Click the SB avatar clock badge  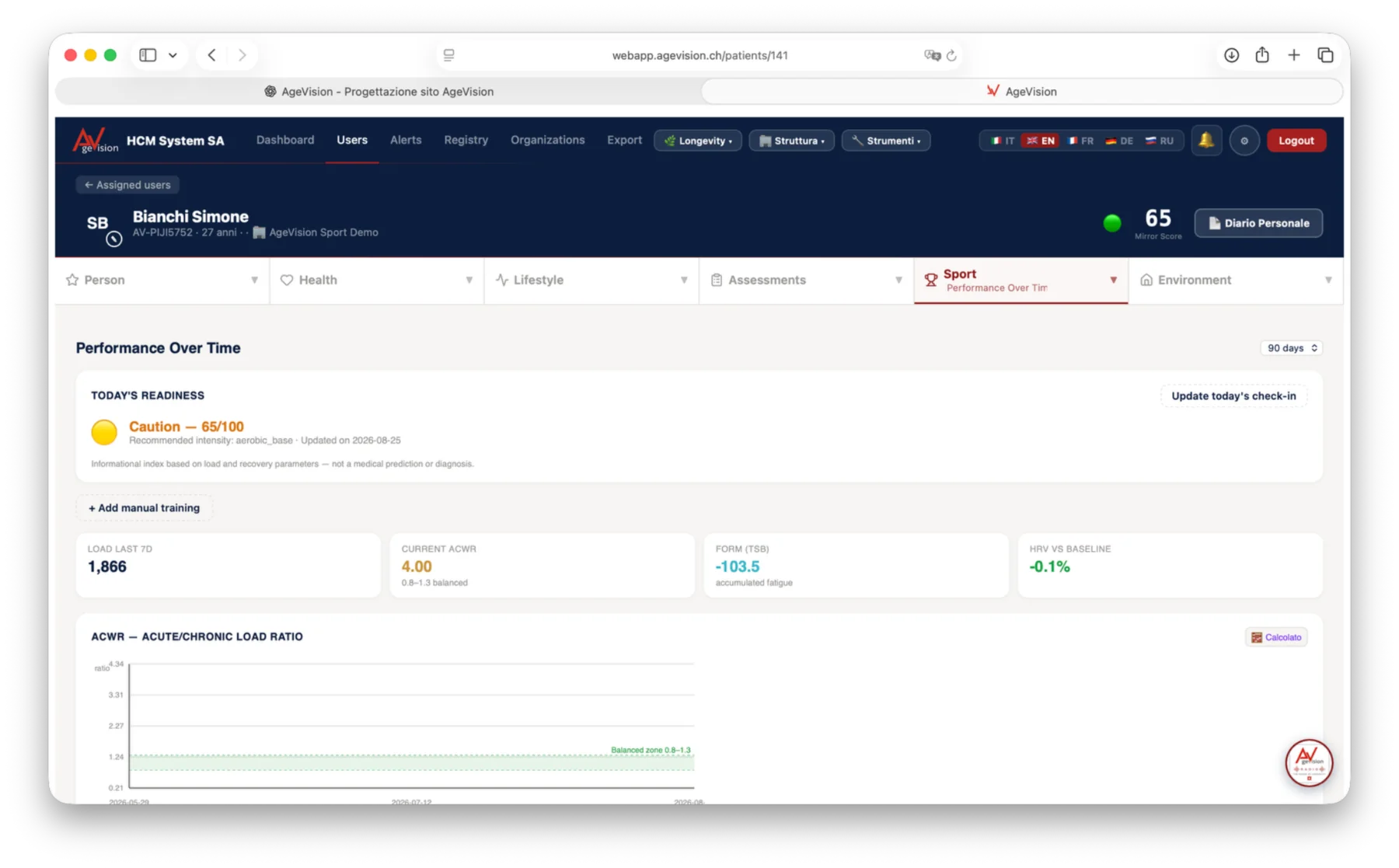coord(114,239)
